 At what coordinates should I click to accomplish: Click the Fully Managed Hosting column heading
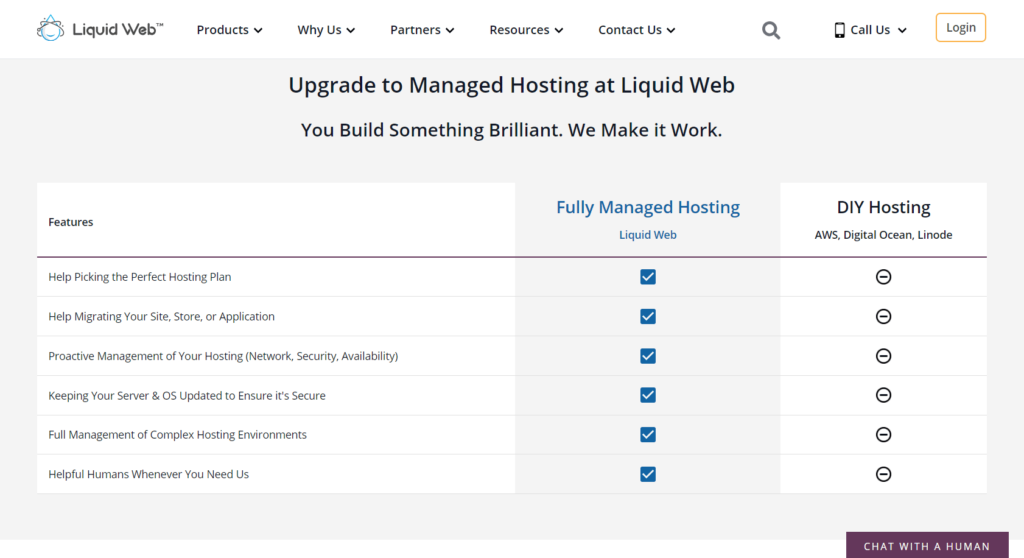click(648, 207)
